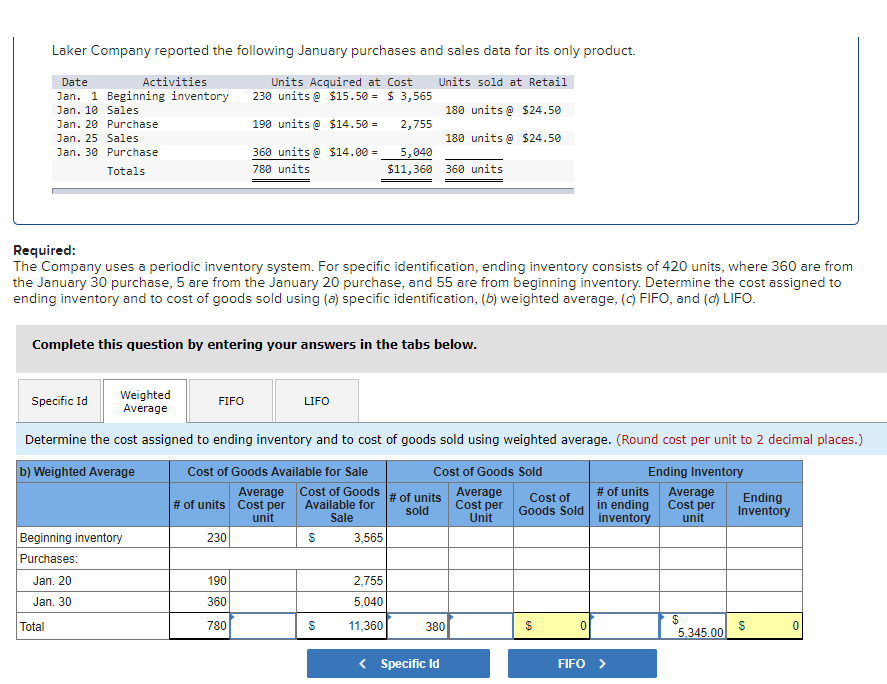
Task: Switch to the Specific Id tab
Action: [x=59, y=400]
